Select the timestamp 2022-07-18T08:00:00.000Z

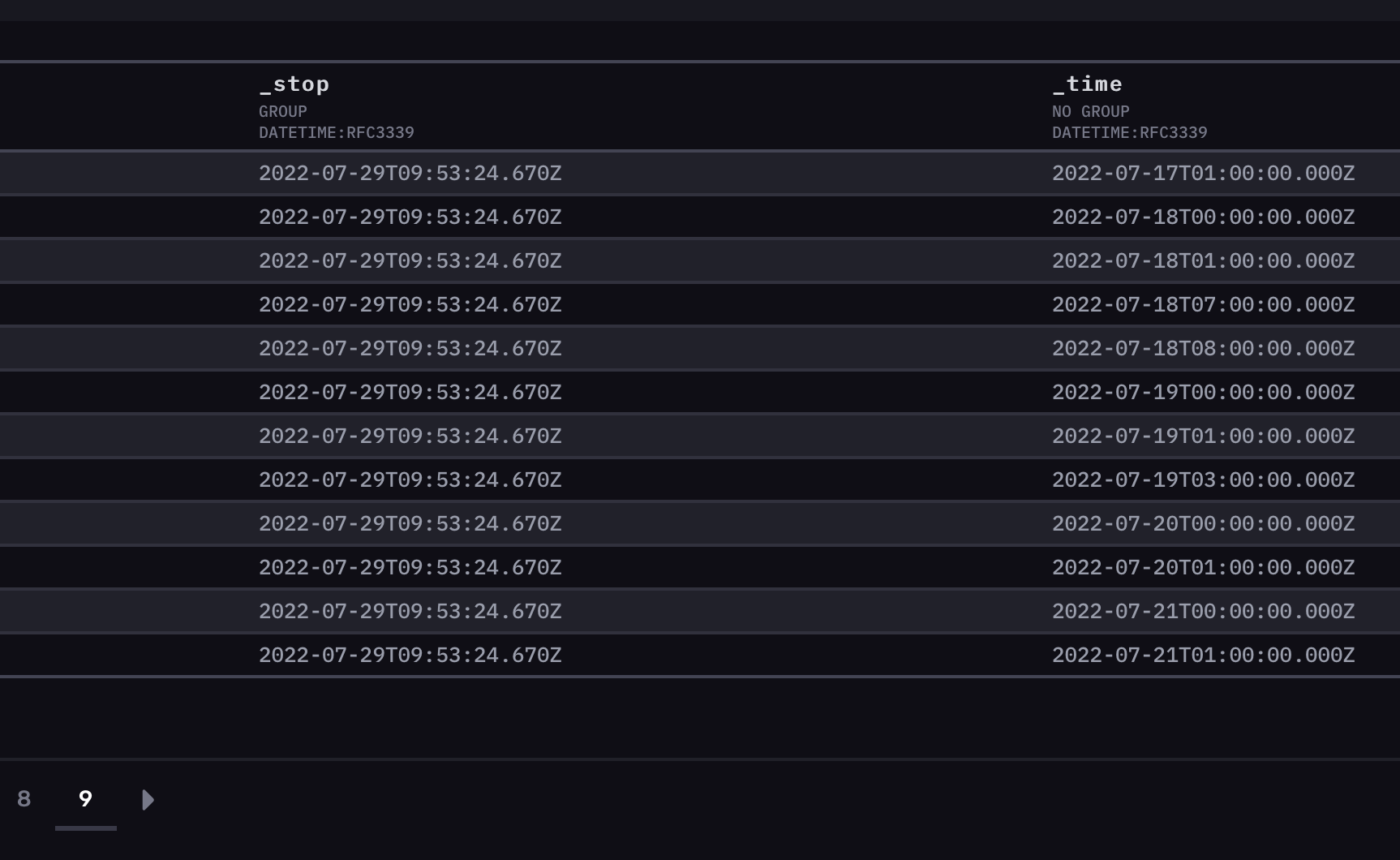[1203, 349]
